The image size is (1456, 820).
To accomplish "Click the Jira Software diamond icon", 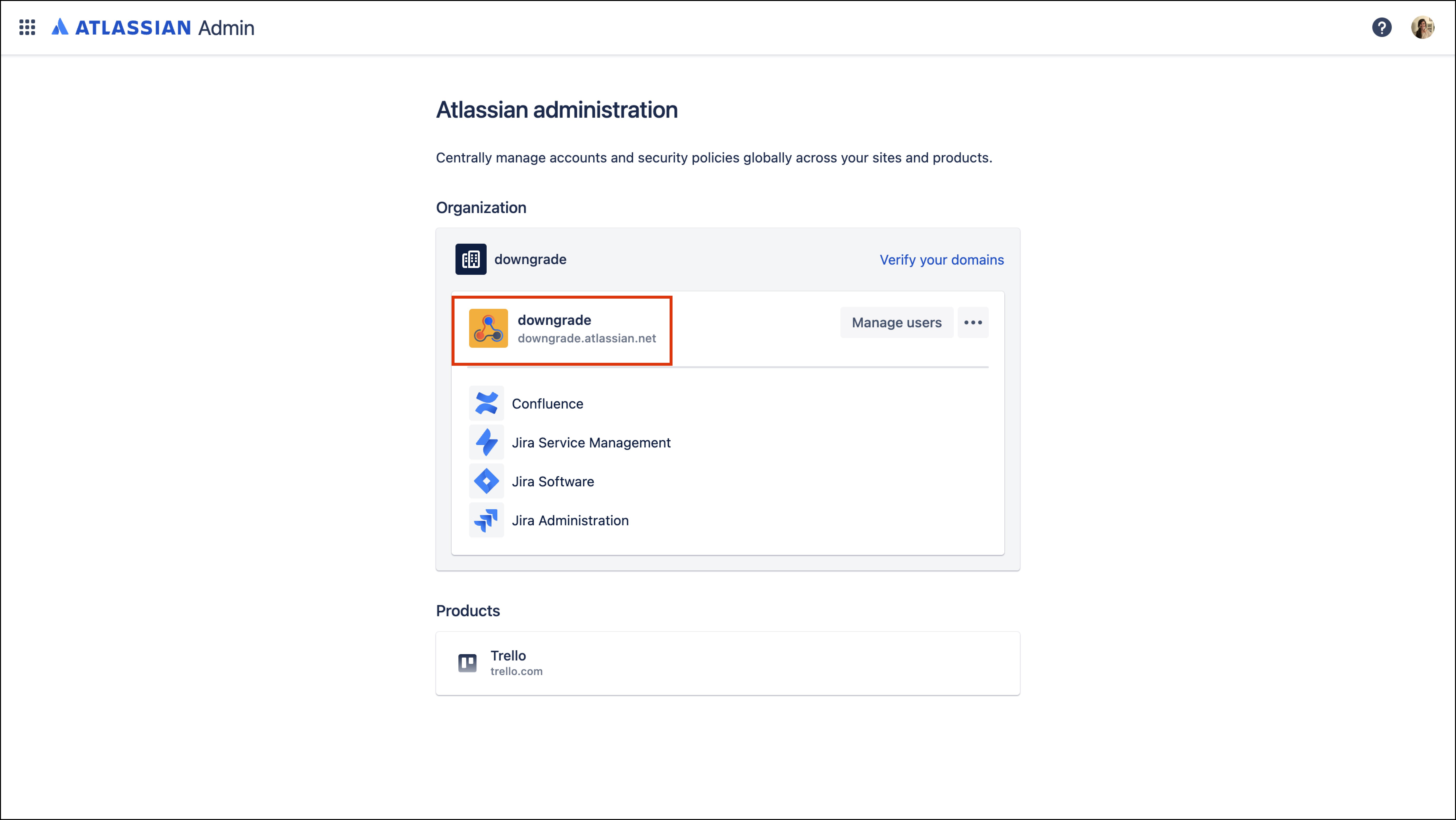I will pyautogui.click(x=486, y=481).
